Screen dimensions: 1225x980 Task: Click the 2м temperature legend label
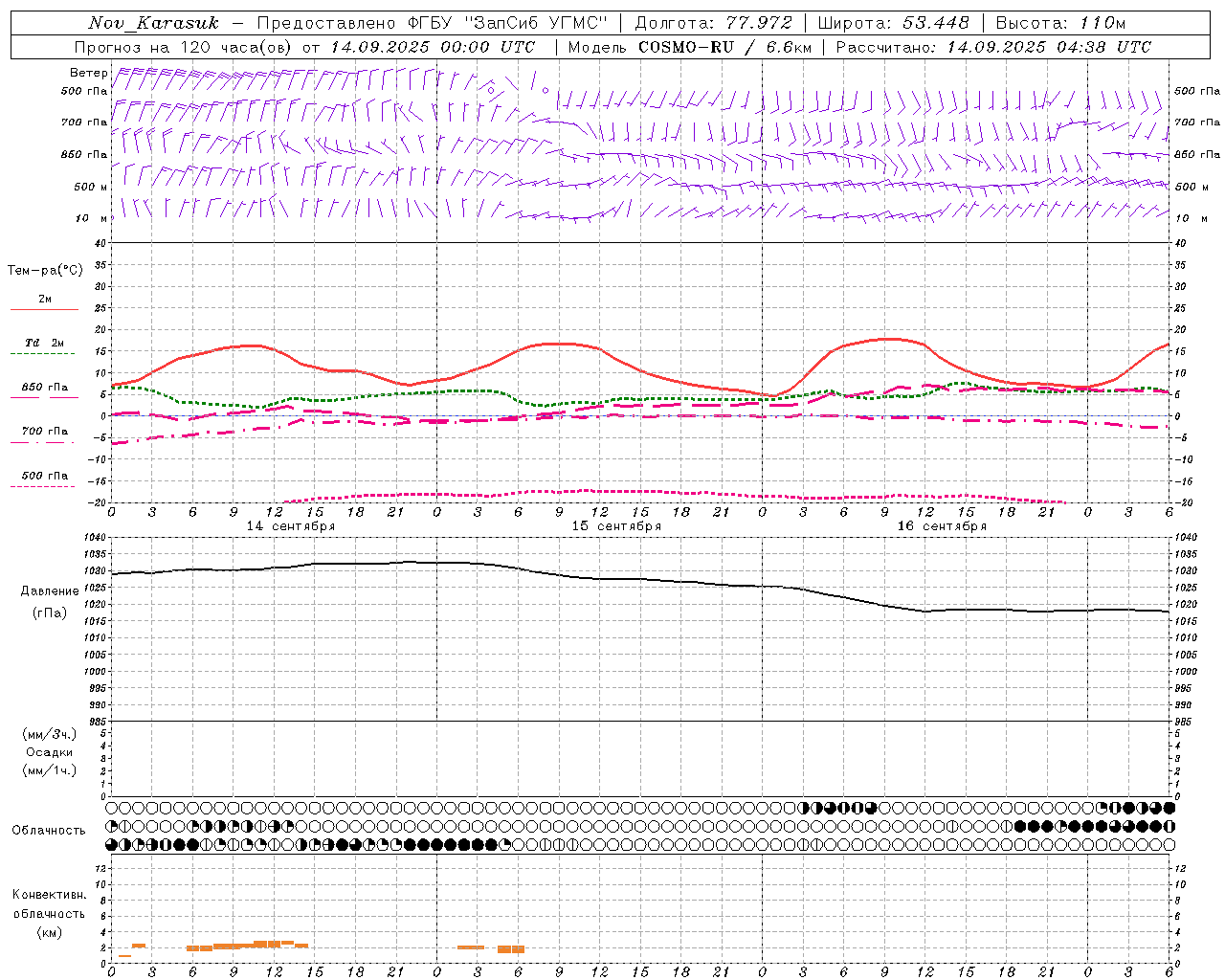tap(45, 299)
